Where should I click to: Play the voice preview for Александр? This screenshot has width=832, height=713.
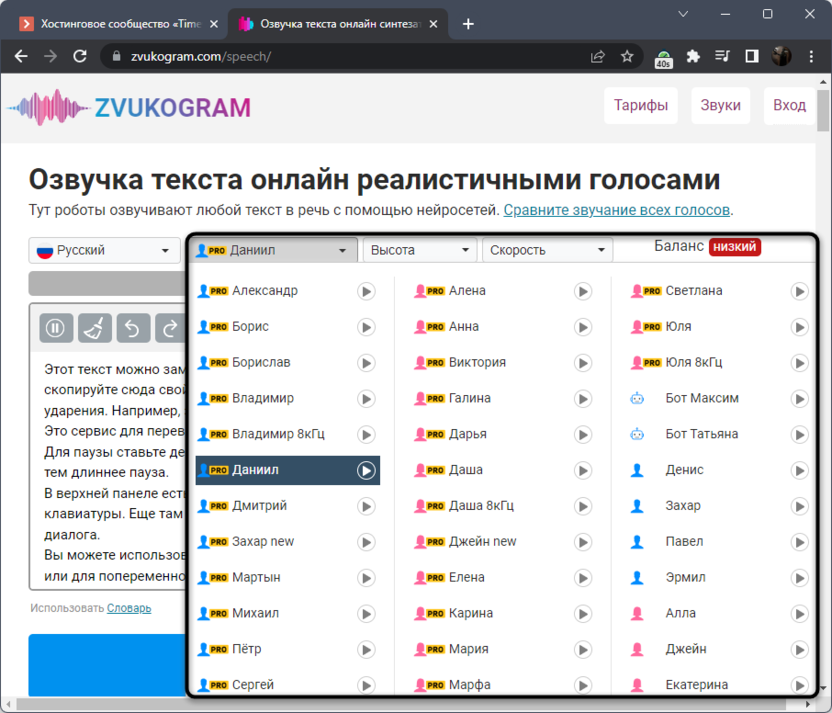click(x=367, y=291)
